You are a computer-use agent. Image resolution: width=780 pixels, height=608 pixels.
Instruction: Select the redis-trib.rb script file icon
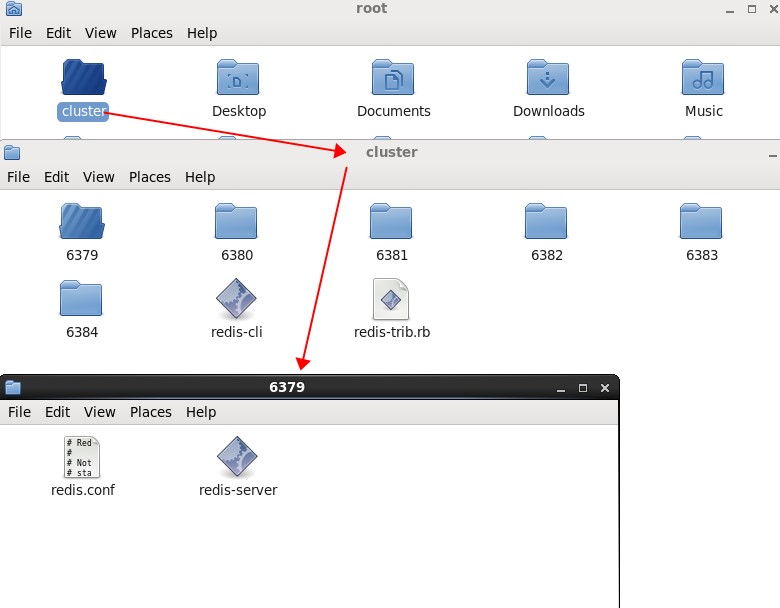pyautogui.click(x=391, y=299)
